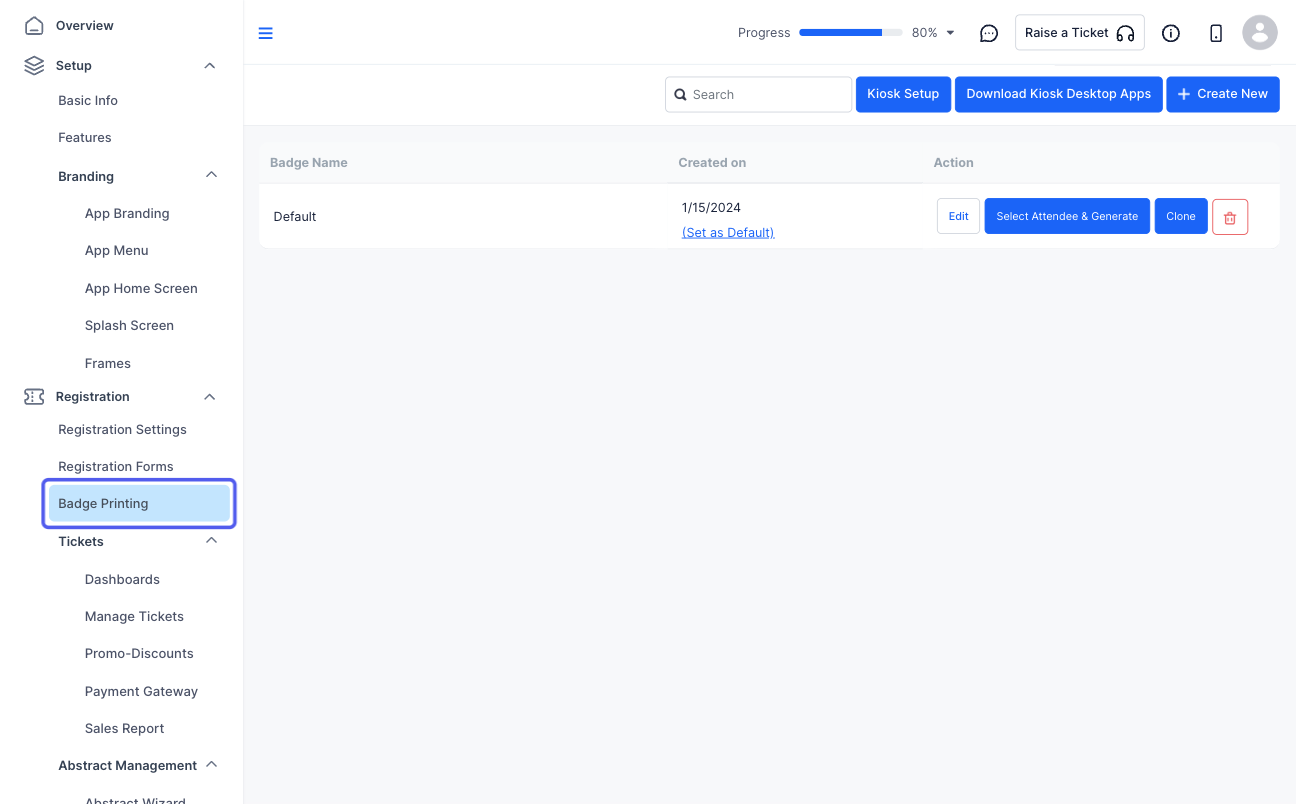
Task: Toggle the hamburger menu icon
Action: click(265, 33)
